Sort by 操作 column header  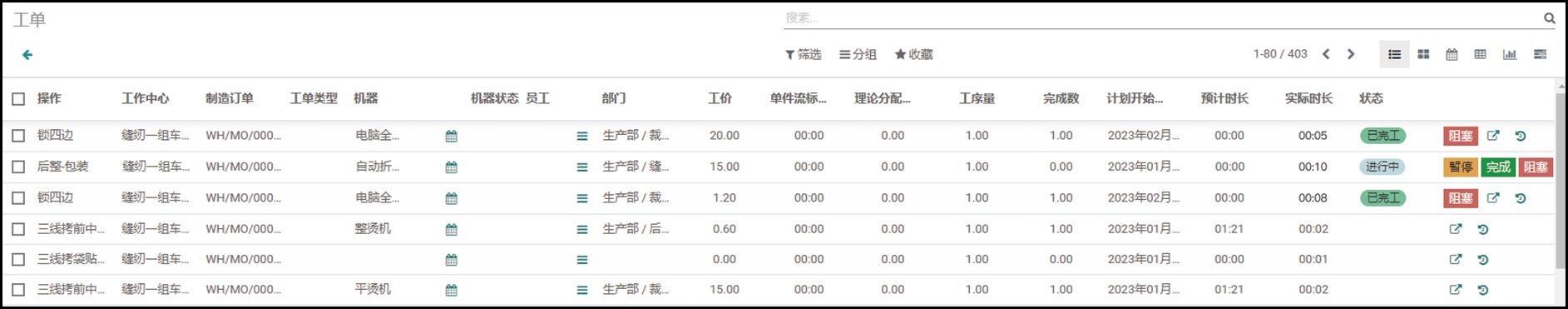pos(49,98)
